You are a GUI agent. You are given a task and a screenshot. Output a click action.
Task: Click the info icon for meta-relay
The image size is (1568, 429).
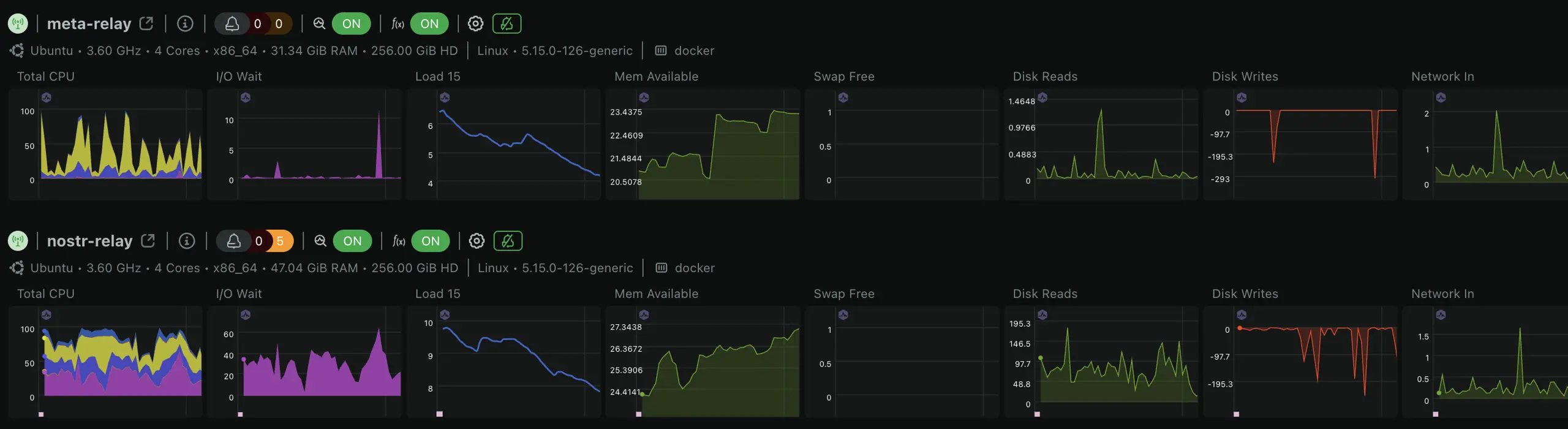(x=185, y=23)
